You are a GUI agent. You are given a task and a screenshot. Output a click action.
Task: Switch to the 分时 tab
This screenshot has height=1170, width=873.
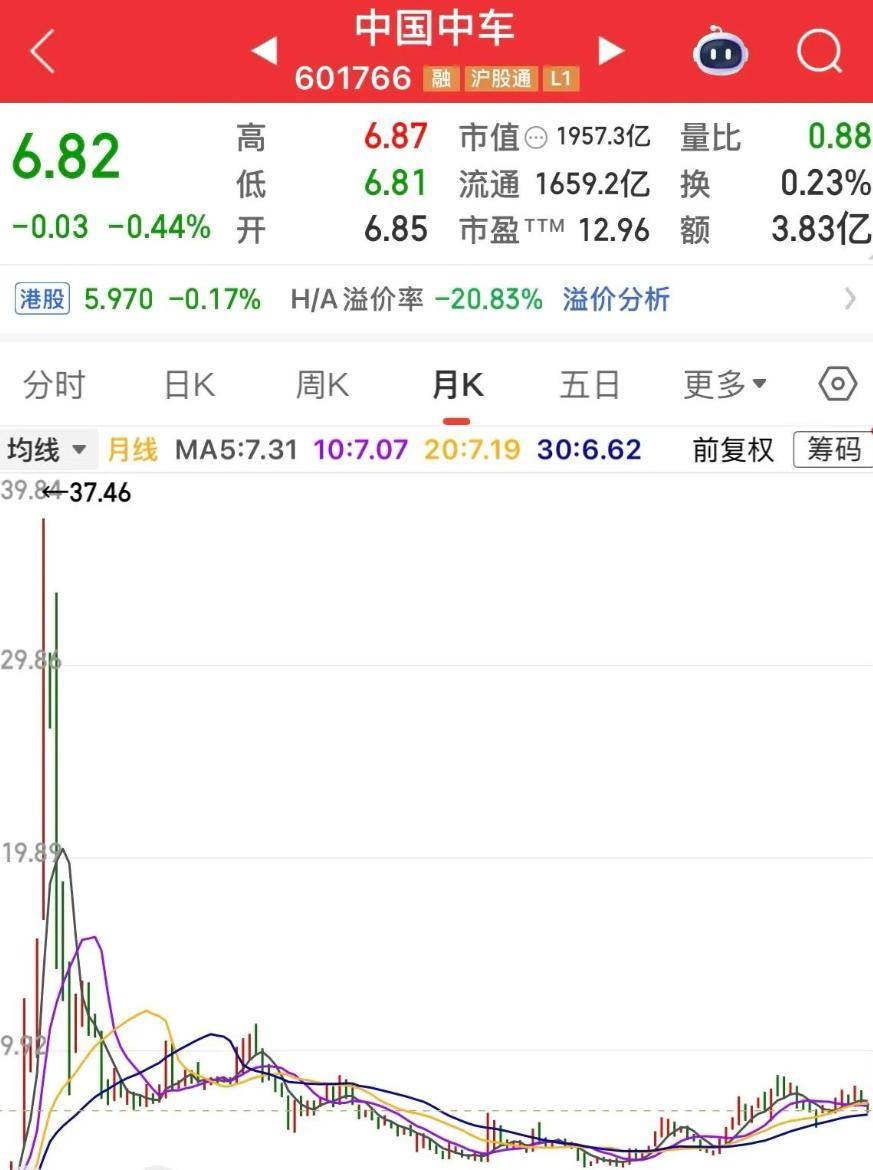[54, 384]
